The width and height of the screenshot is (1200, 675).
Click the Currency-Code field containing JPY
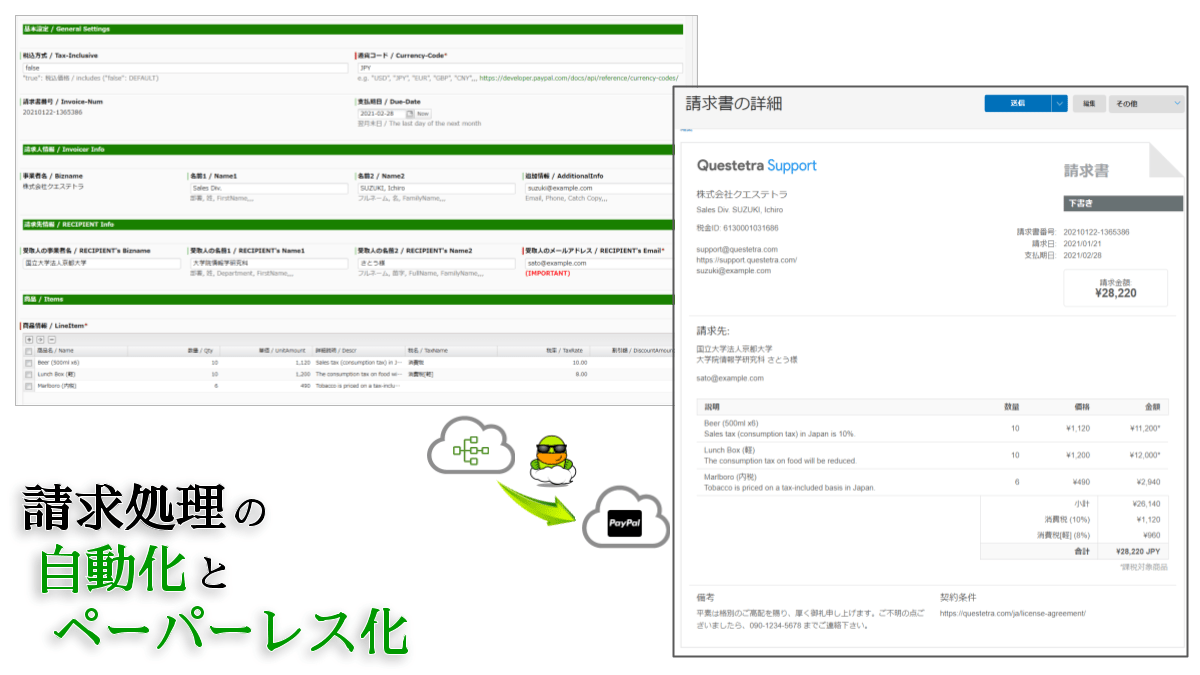coord(519,68)
